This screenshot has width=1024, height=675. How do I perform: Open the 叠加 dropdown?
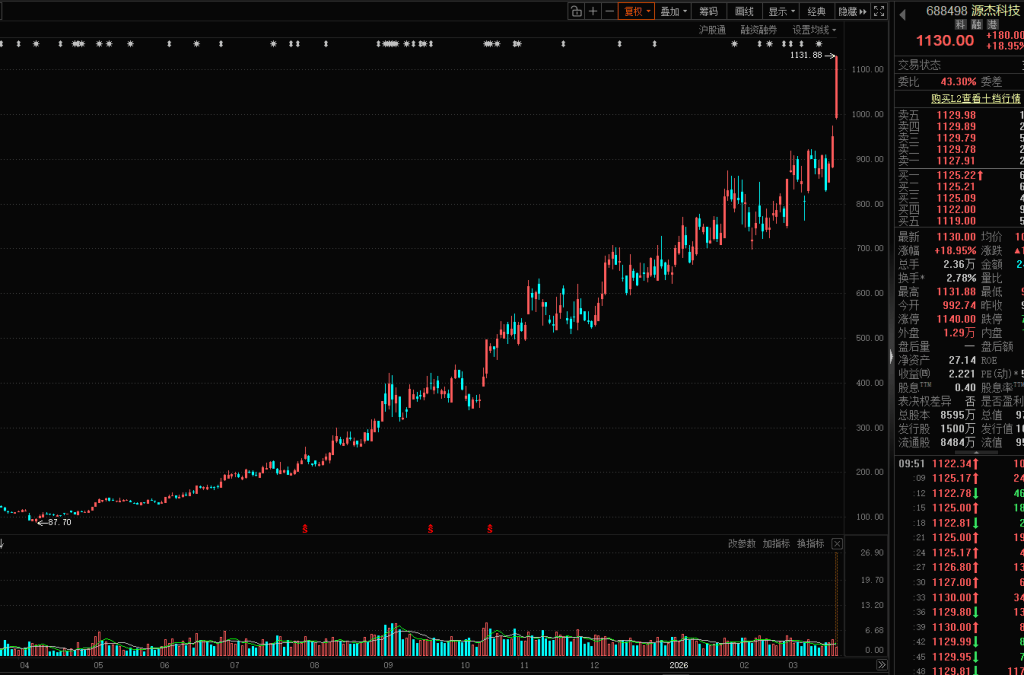(673, 11)
